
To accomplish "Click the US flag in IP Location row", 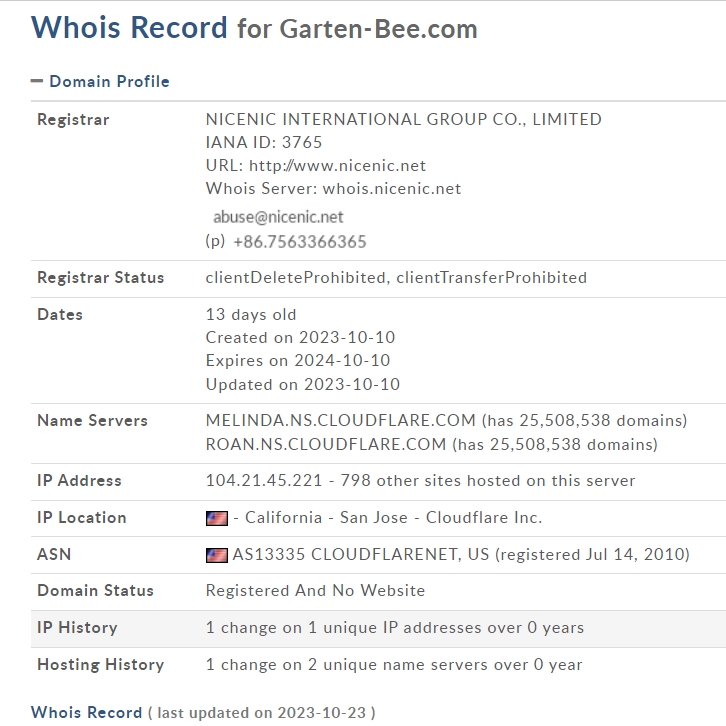I will coord(217,518).
